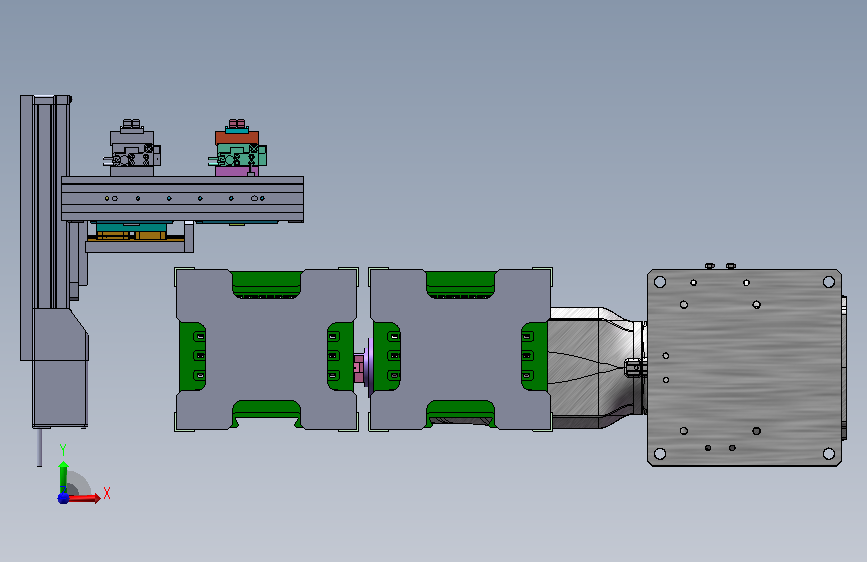
Task: Select the Y label of the triad
Action: coord(63,450)
